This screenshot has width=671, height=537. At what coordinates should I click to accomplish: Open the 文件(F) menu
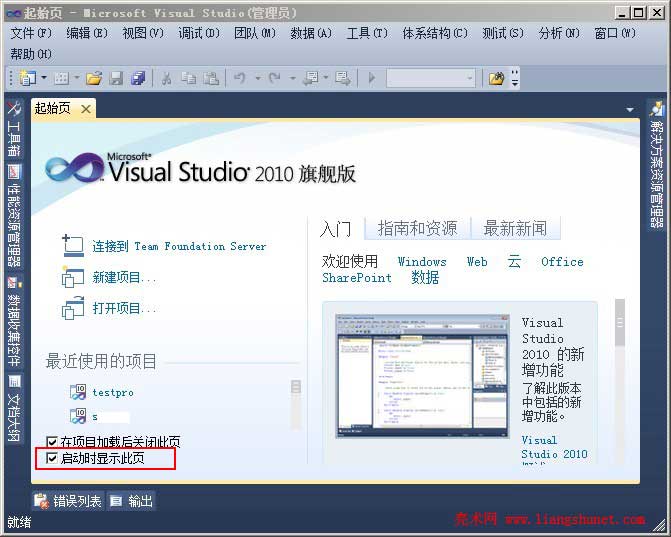click(31, 33)
